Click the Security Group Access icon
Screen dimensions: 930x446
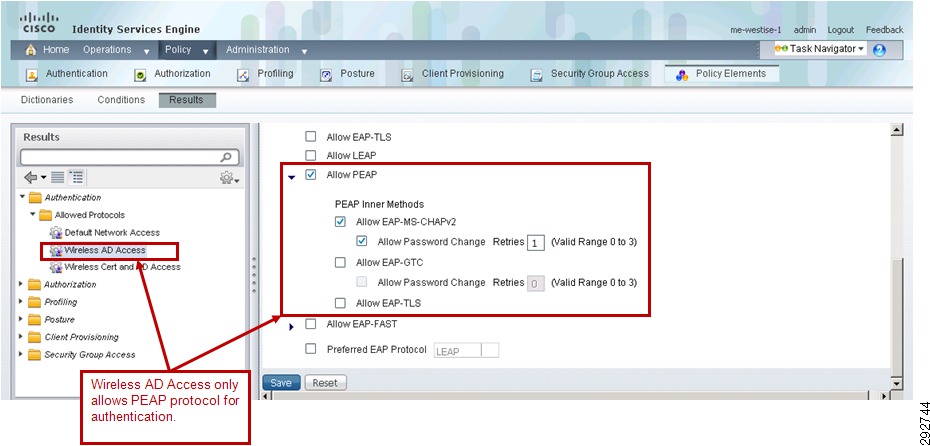coord(537,75)
